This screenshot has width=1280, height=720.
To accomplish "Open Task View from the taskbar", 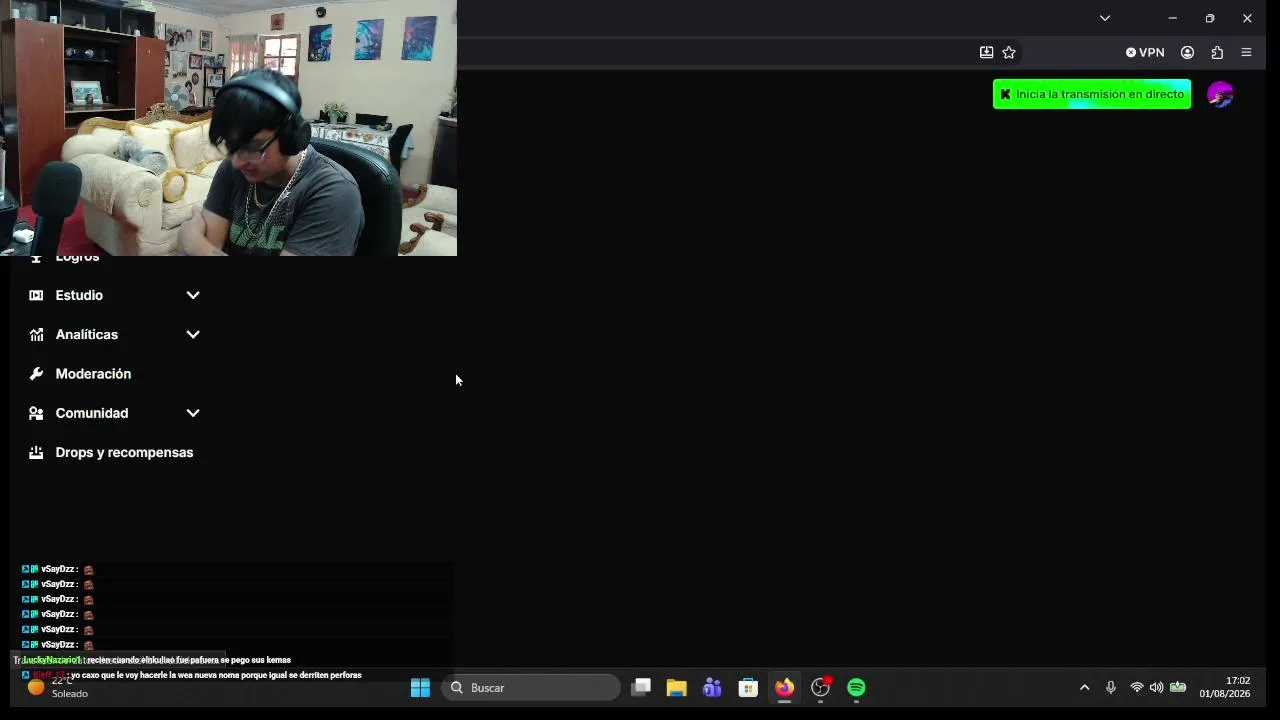I will coord(641,688).
